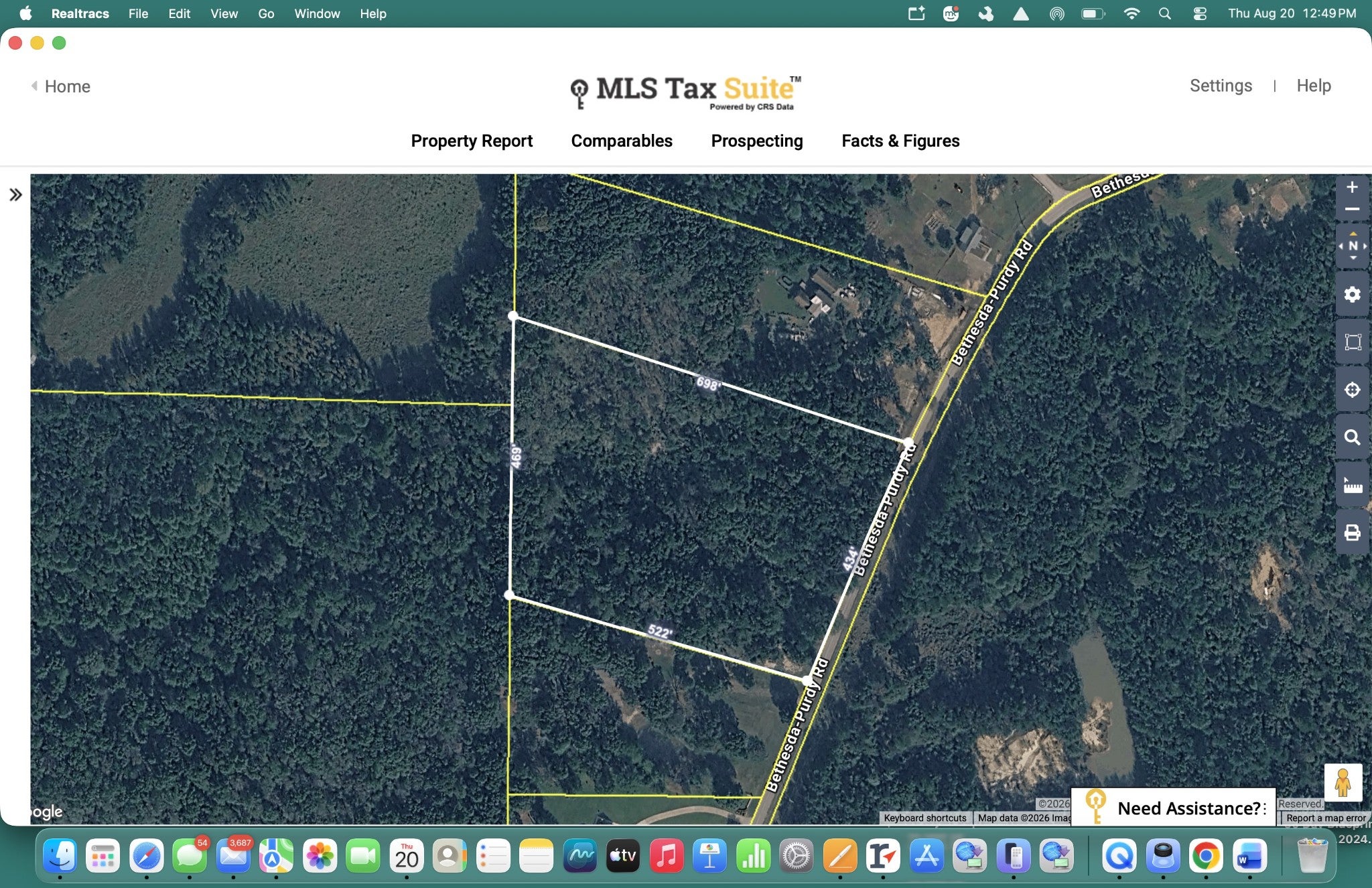Click the northwest parcel corner vertex
This screenshot has height=888, width=1372.
(x=513, y=316)
